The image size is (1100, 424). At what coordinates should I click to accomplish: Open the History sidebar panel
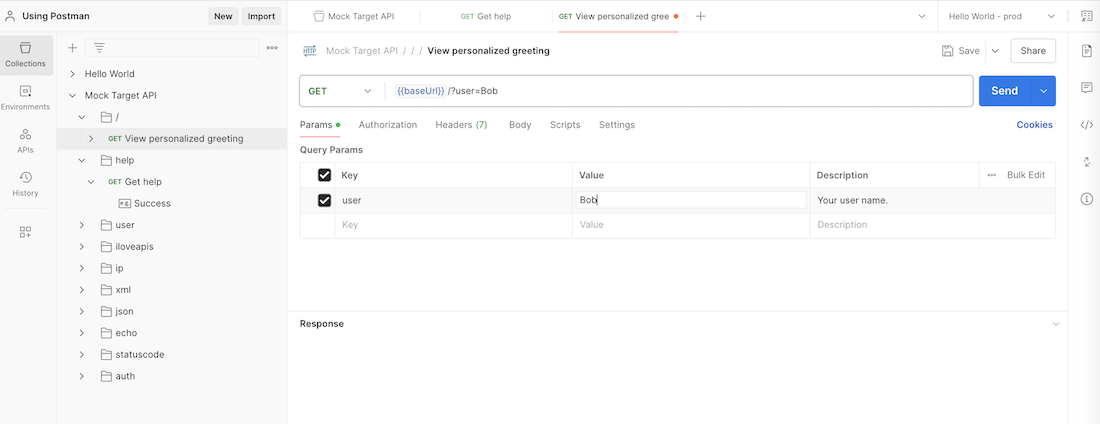[25, 183]
